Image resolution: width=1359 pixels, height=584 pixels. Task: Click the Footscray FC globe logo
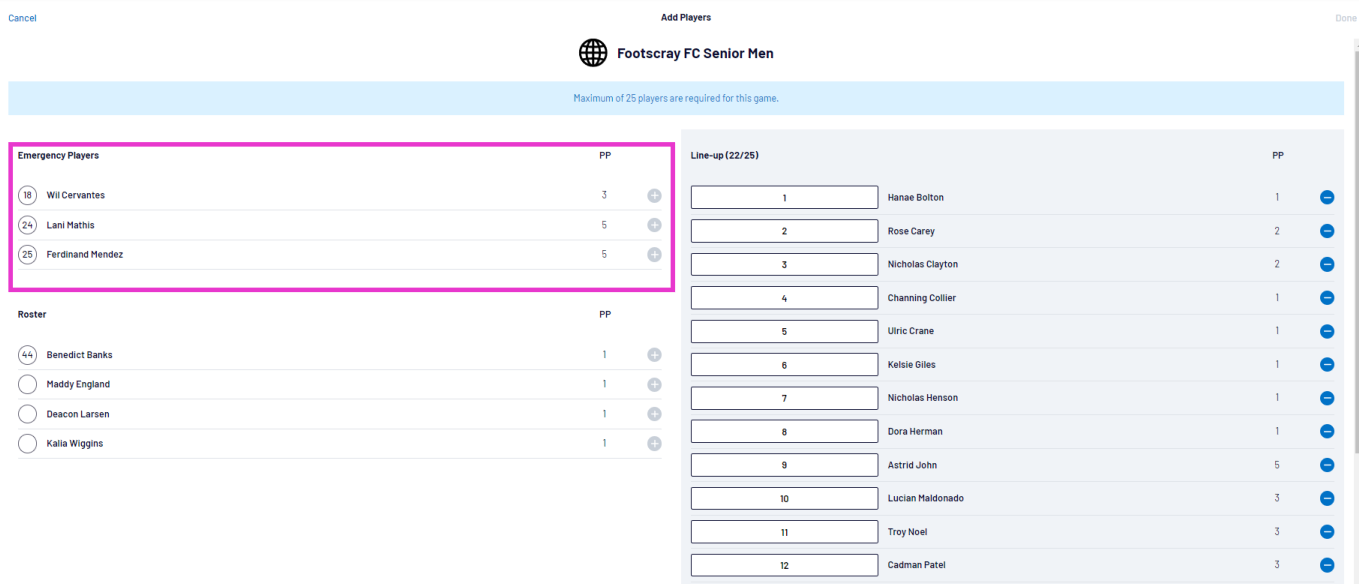click(x=593, y=53)
